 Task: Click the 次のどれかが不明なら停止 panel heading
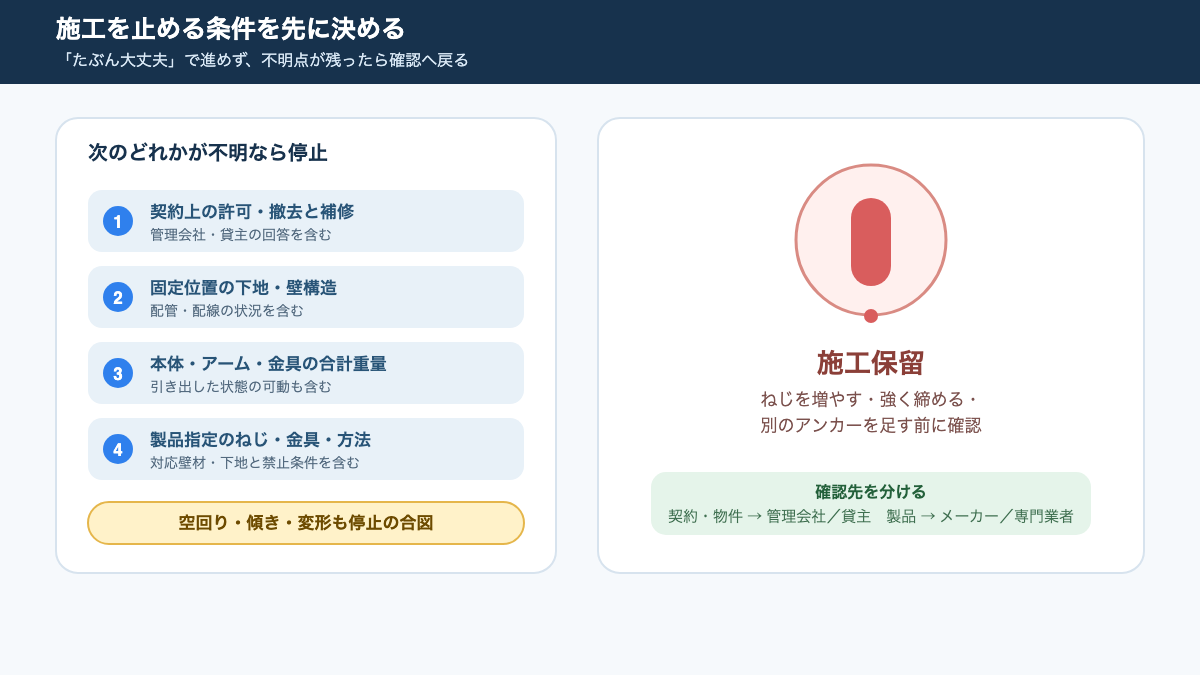point(208,153)
